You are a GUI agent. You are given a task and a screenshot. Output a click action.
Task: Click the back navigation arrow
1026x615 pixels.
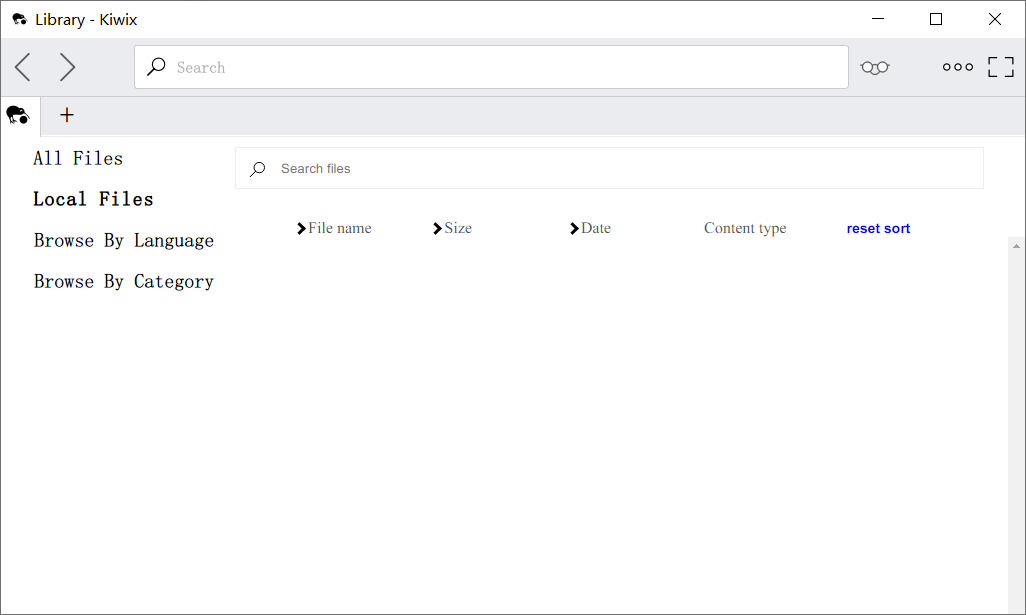[22, 67]
